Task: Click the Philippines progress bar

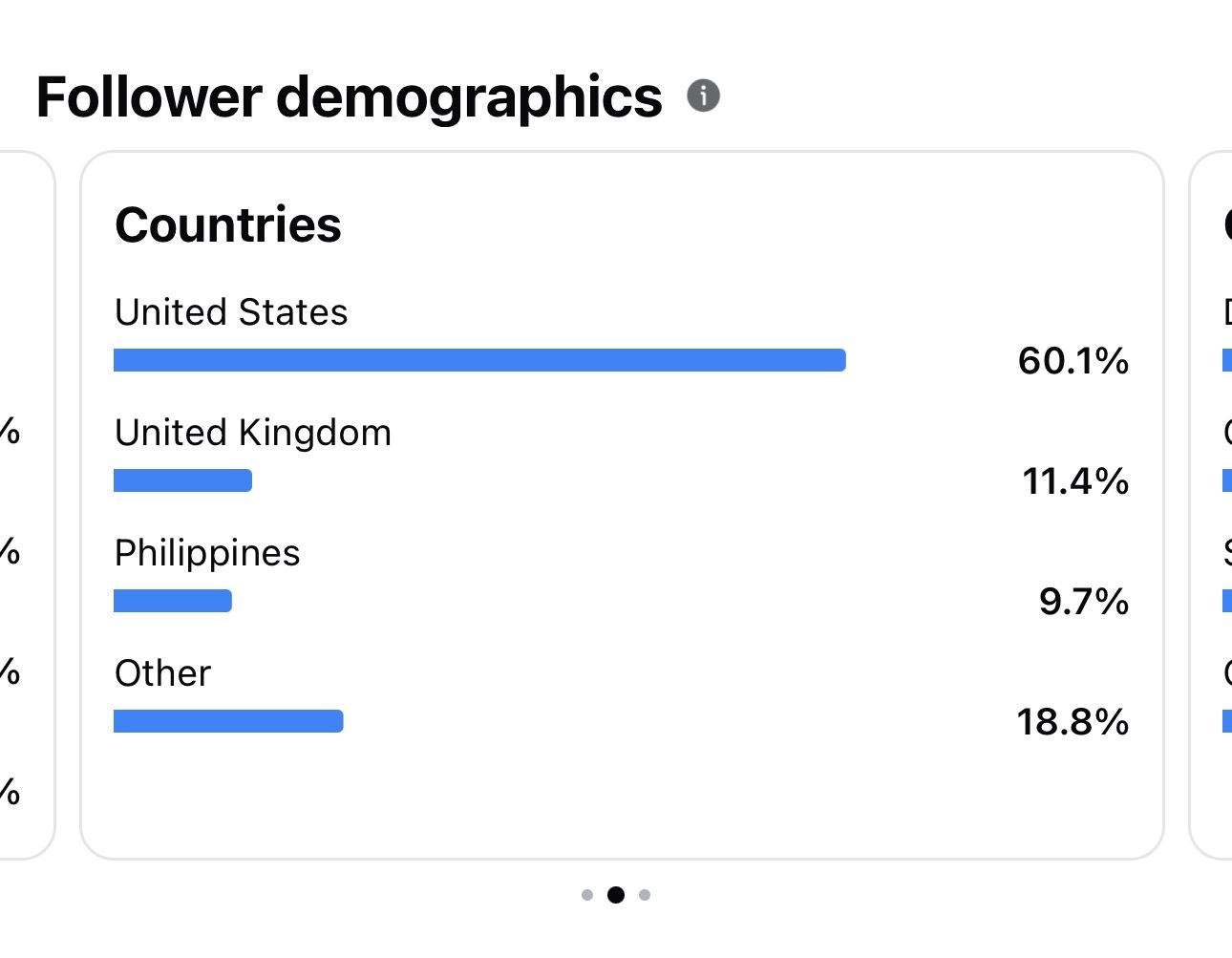Action: click(173, 601)
